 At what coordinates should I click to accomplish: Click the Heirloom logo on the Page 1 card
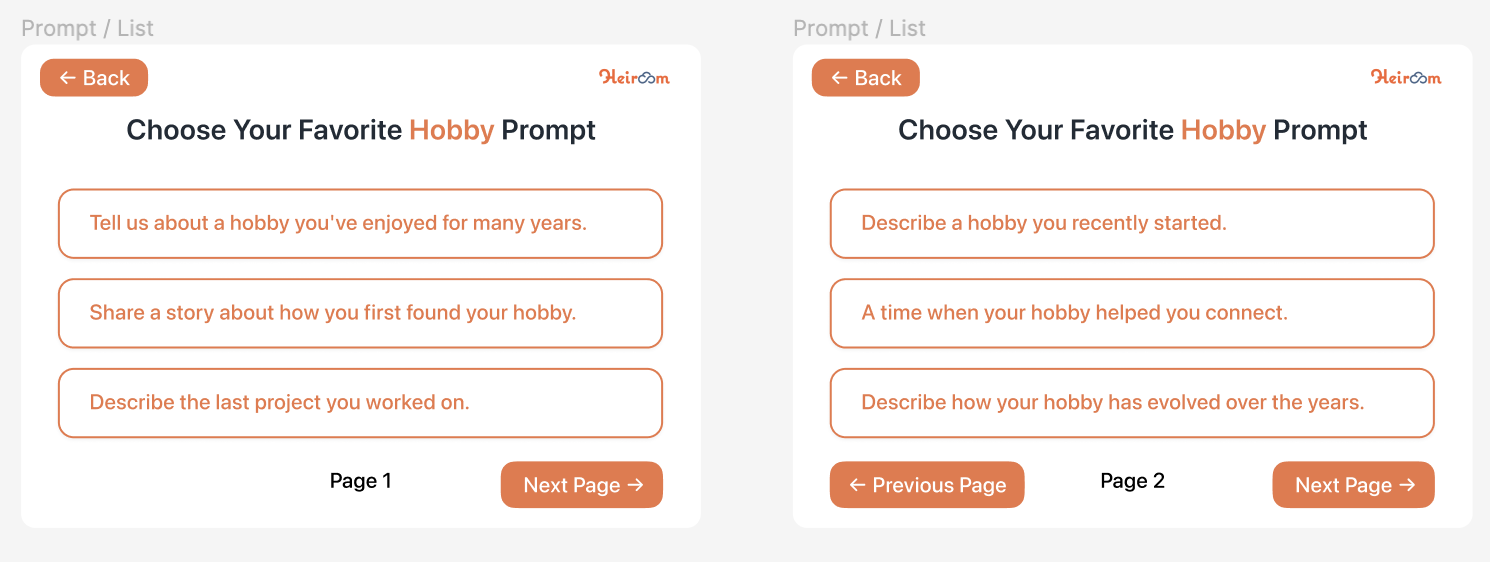pos(634,77)
